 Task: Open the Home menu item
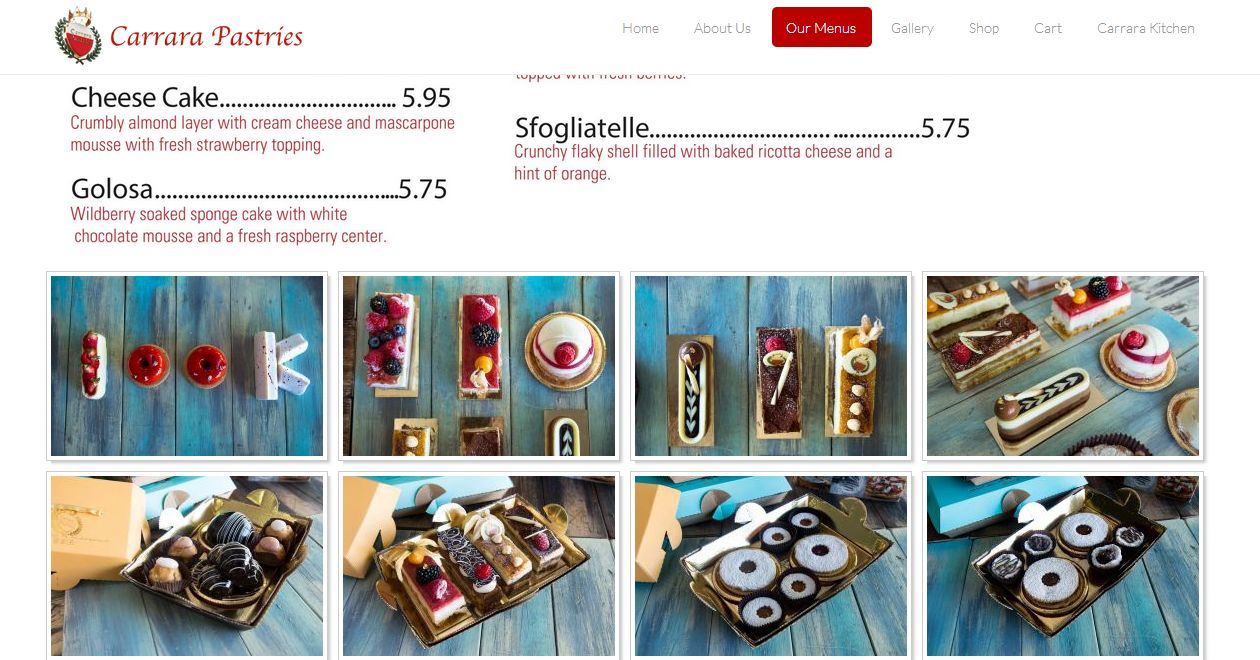tap(640, 28)
